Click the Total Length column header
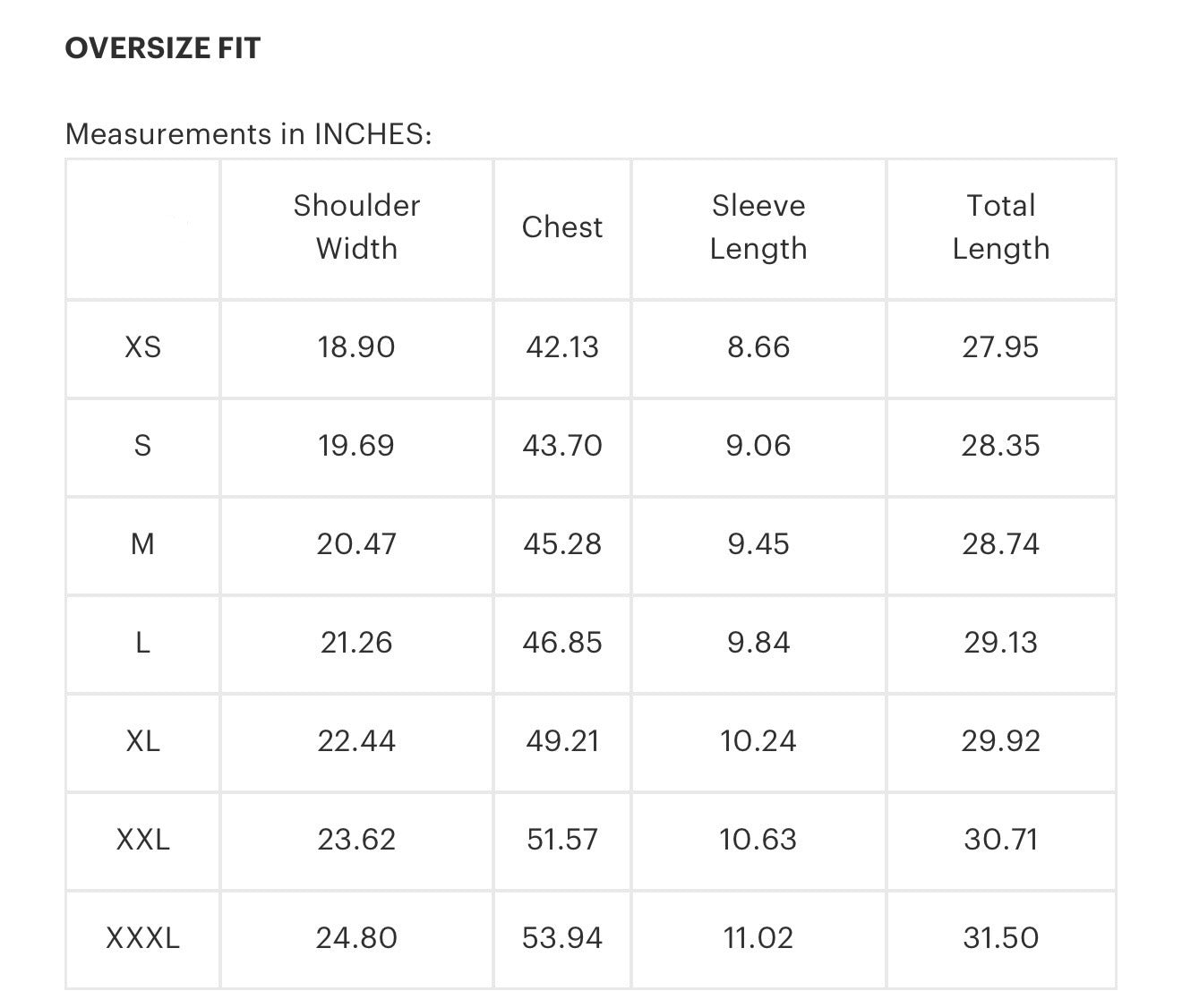The width and height of the screenshot is (1182, 1008). point(1000,226)
